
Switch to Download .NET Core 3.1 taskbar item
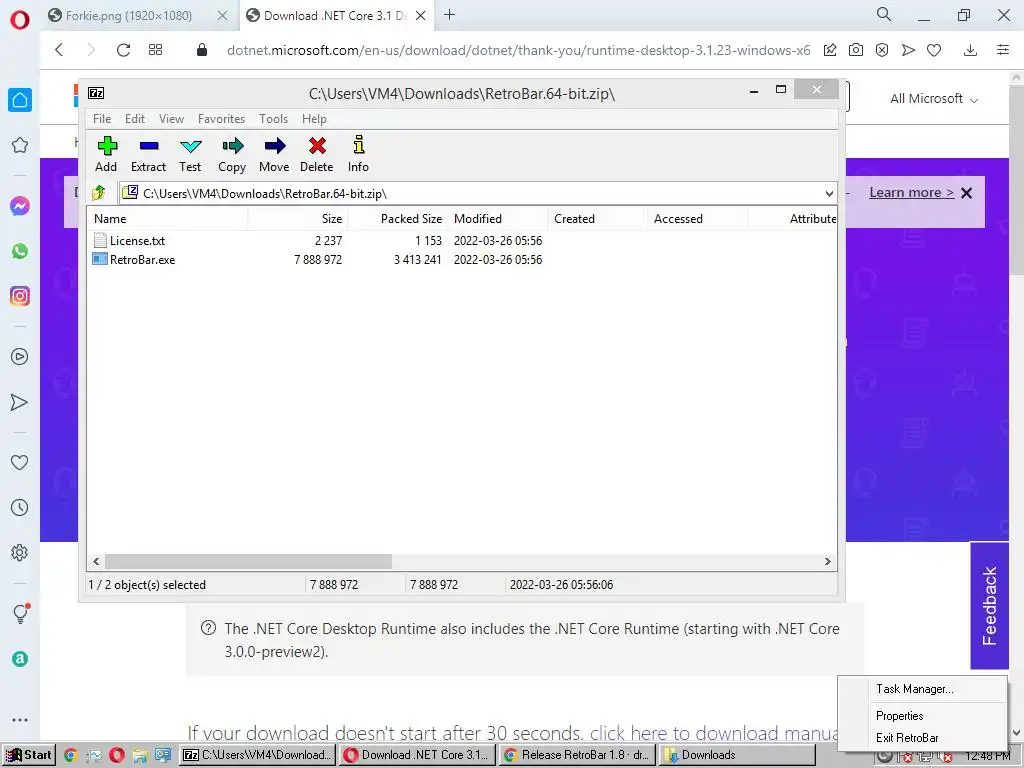[418, 755]
